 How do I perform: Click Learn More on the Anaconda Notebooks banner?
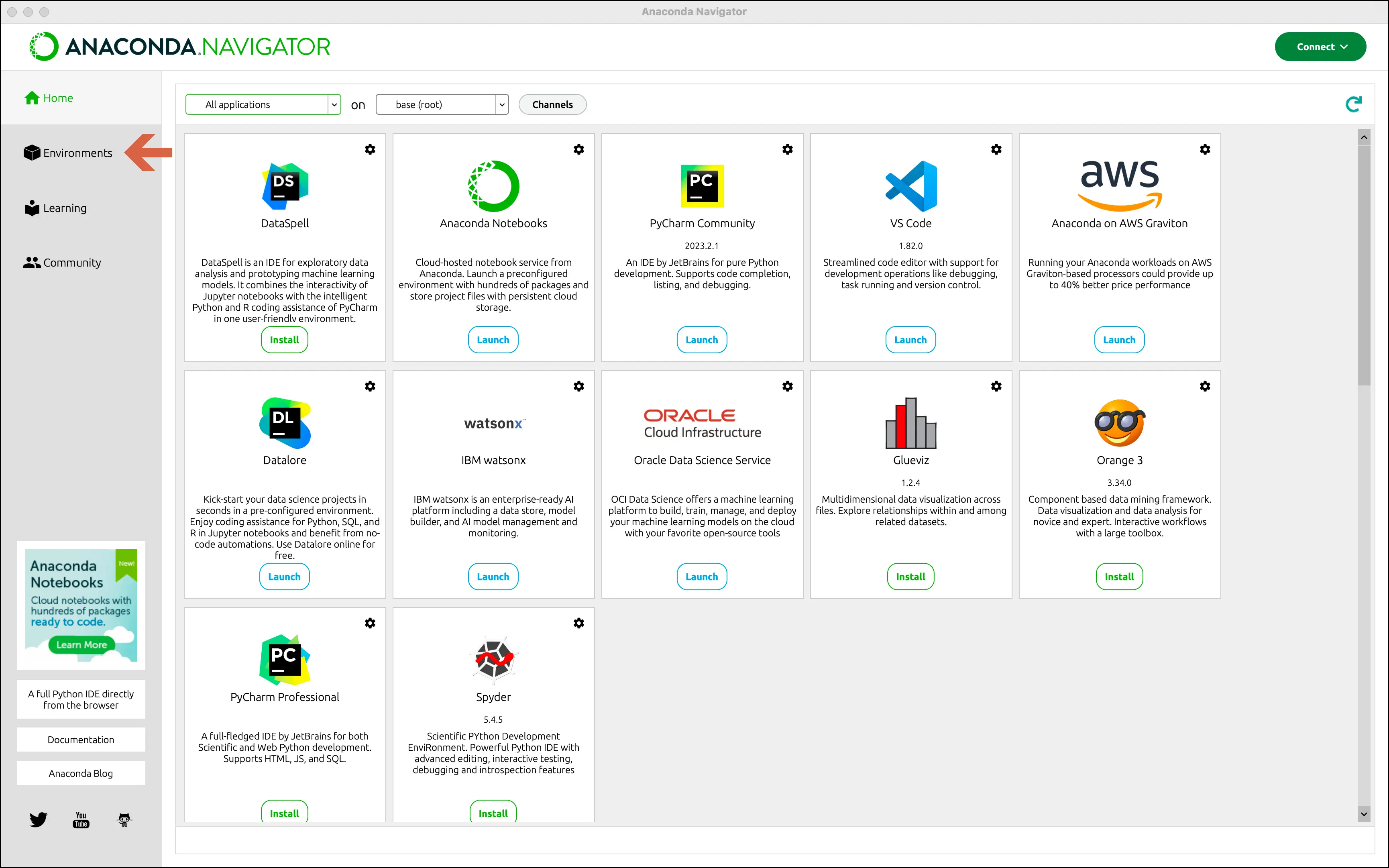(81, 644)
